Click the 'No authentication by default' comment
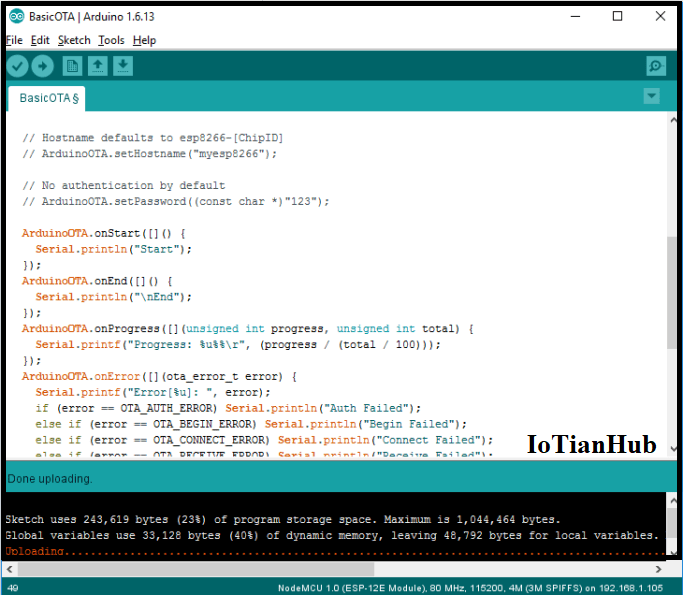 [x=124, y=186]
